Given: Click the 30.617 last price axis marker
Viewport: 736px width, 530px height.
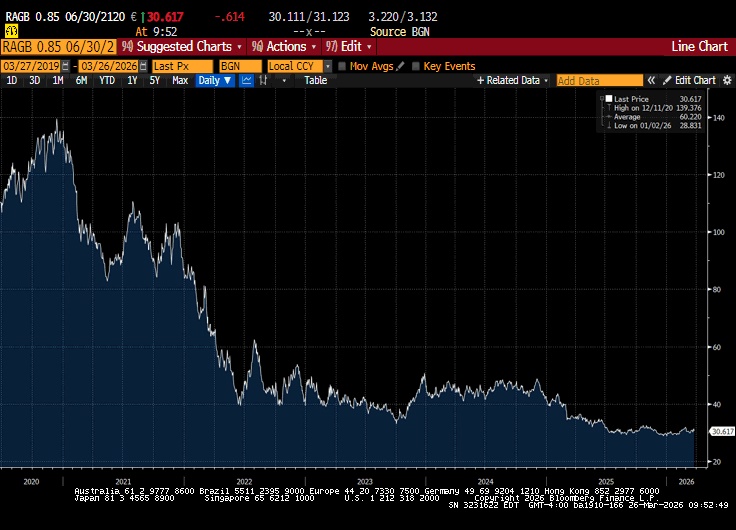Looking at the screenshot, I should coord(722,431).
